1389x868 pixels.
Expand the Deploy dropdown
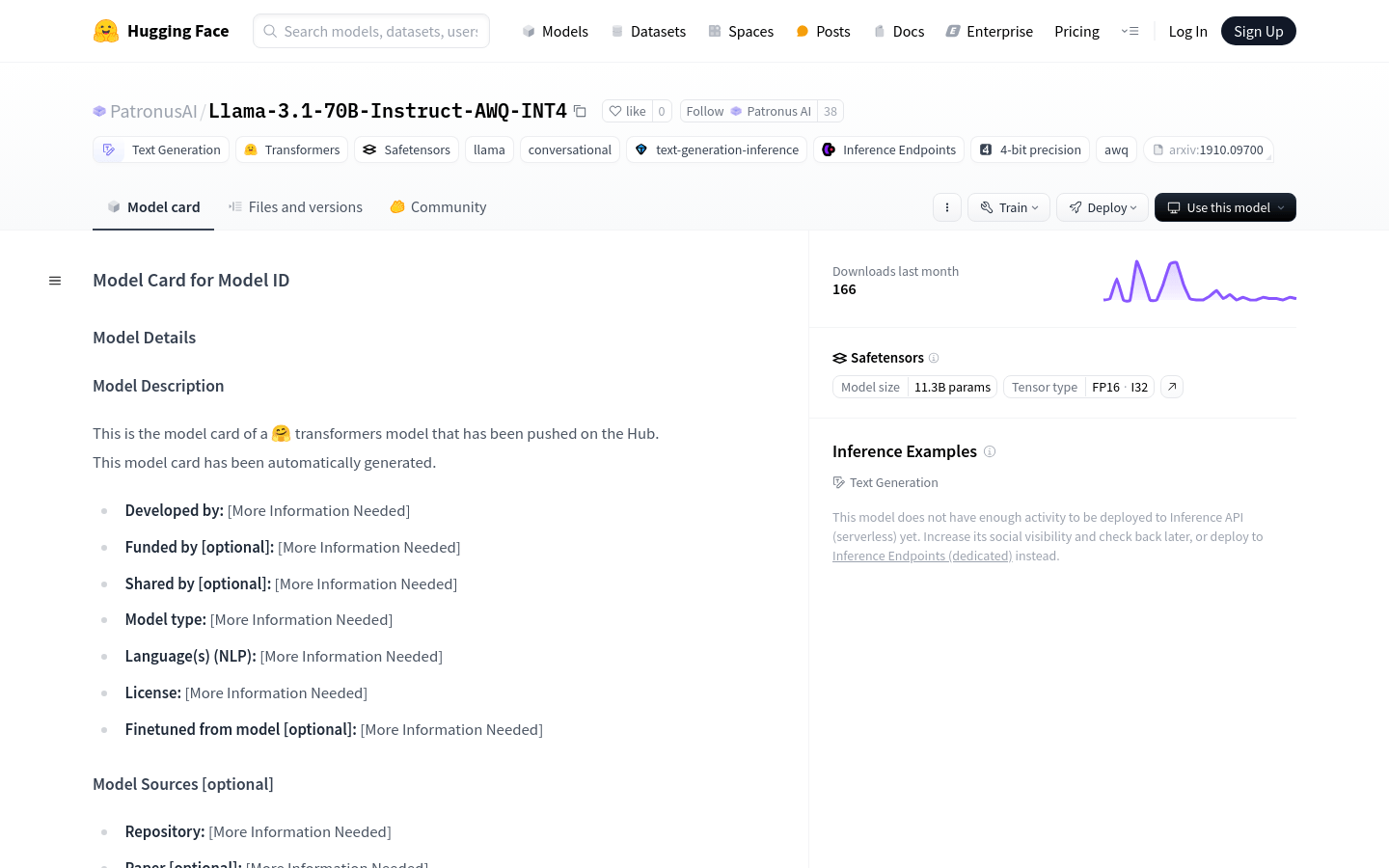point(1103,207)
